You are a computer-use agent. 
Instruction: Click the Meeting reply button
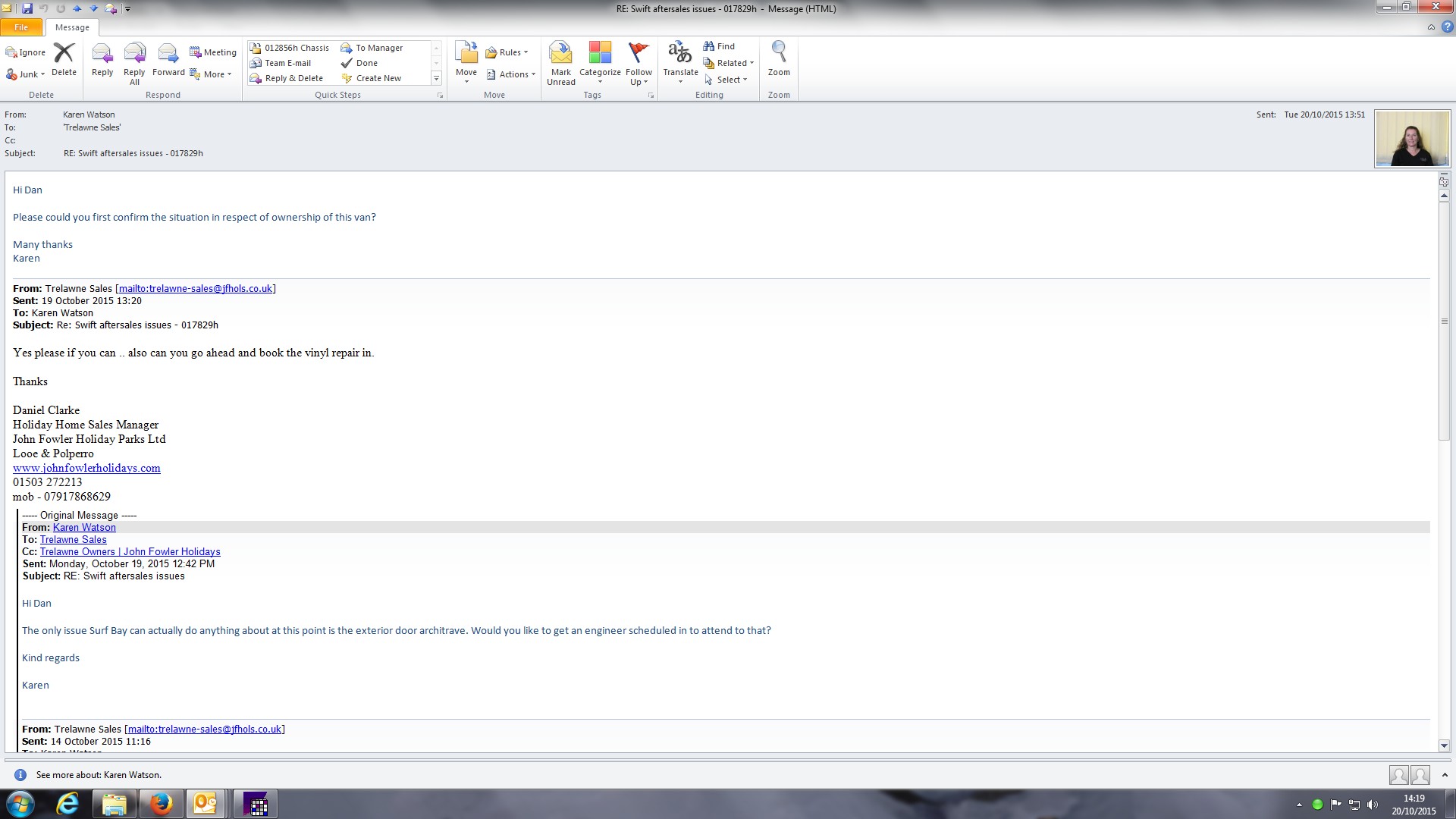click(213, 52)
